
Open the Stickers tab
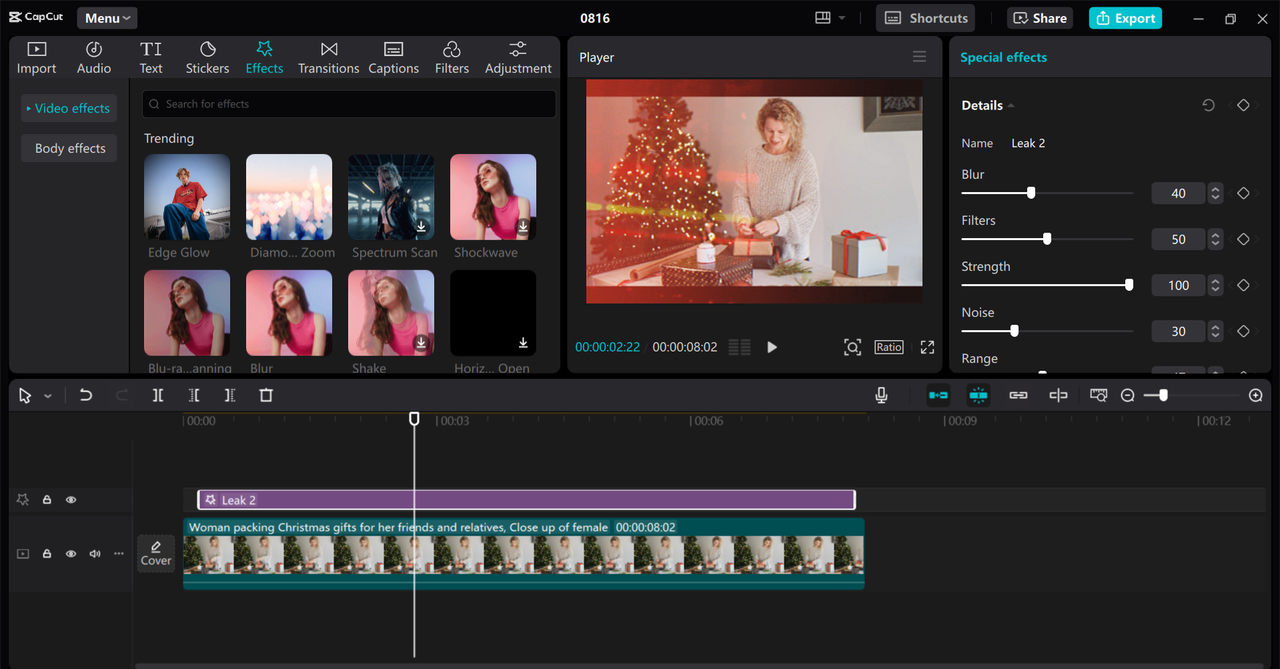[207, 58]
